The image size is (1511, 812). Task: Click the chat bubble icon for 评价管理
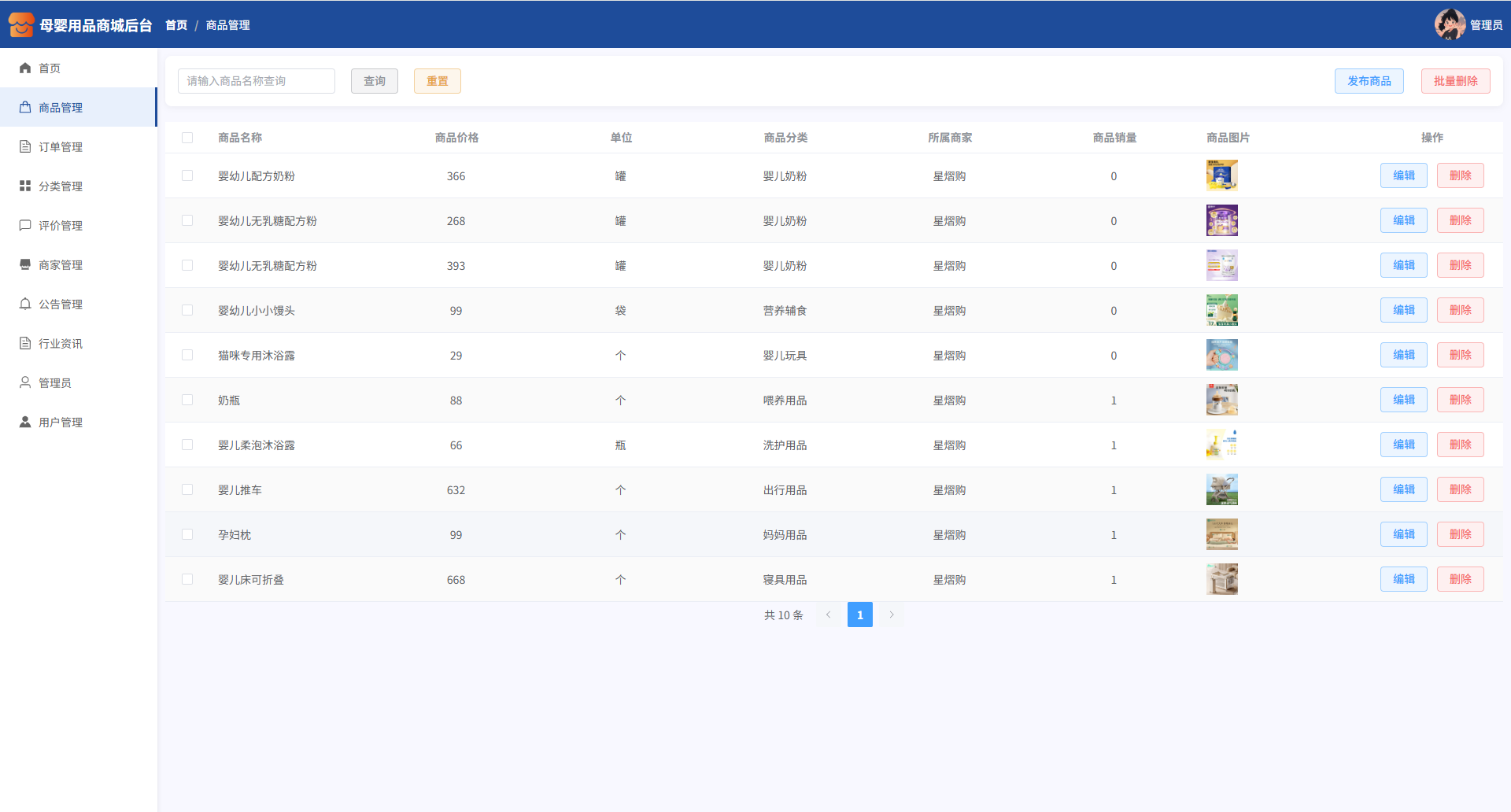[25, 226]
